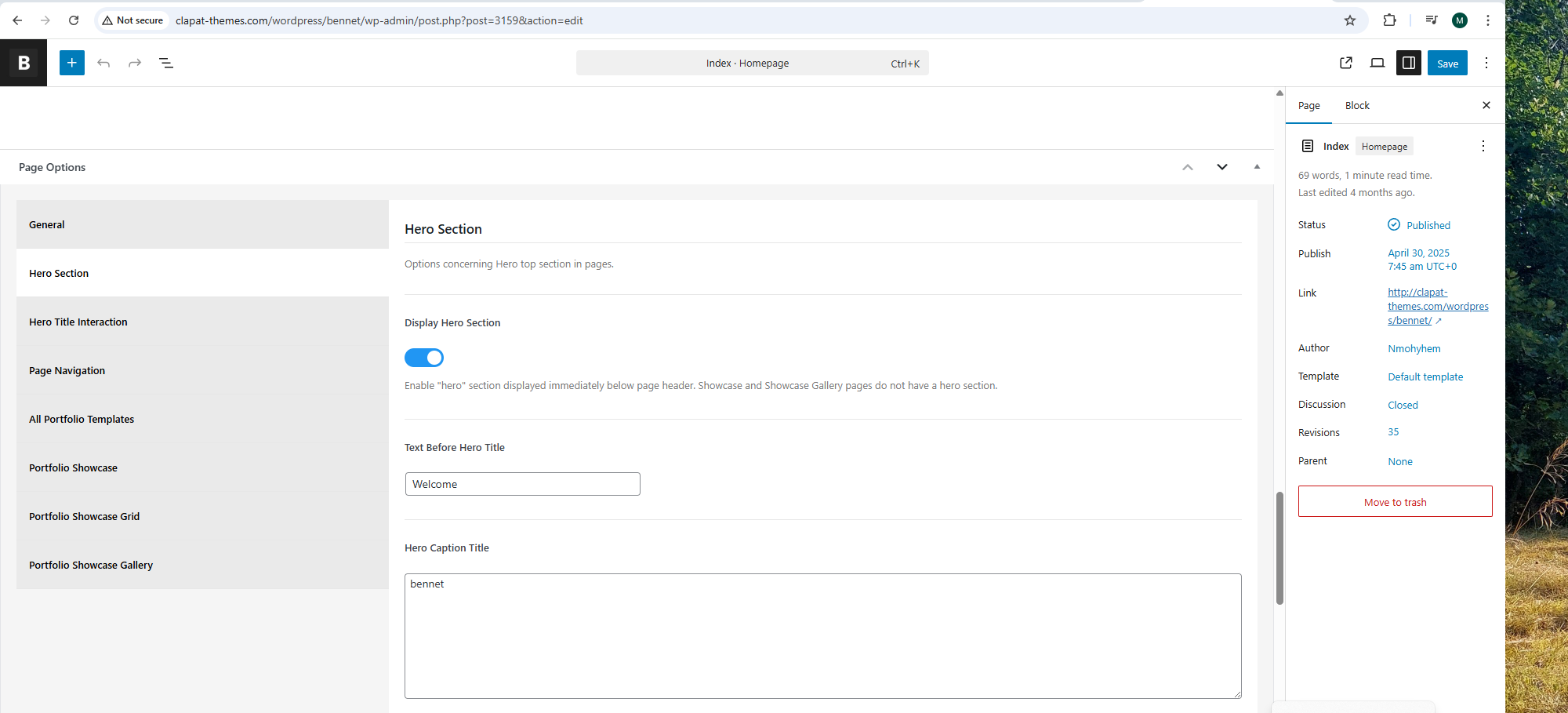Click the Homepage badge label
Image resolution: width=1568 pixels, height=713 pixels.
1384,146
